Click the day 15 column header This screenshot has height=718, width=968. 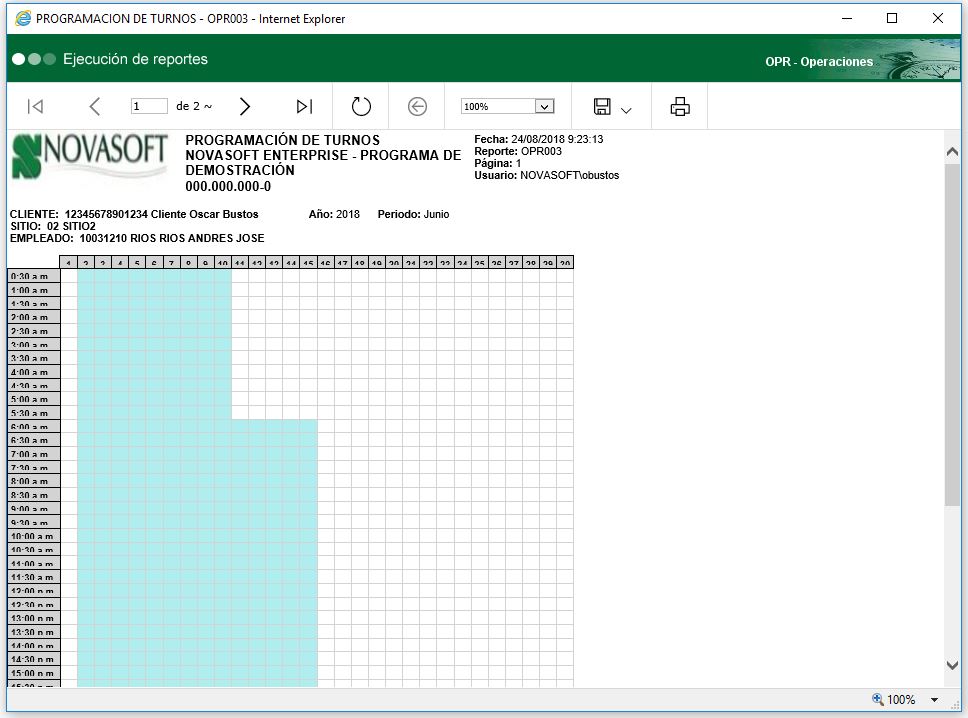[308, 262]
